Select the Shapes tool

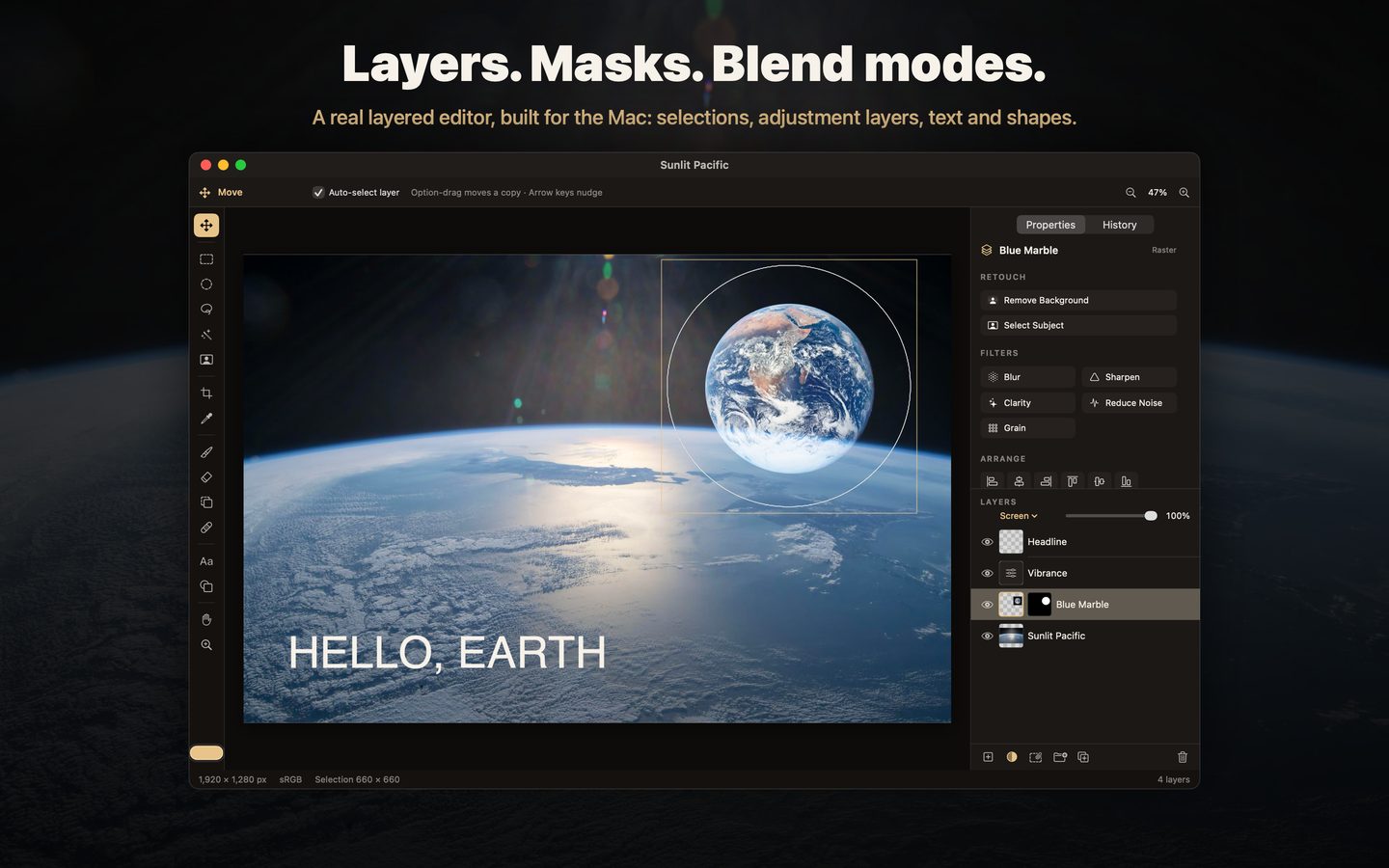[206, 586]
